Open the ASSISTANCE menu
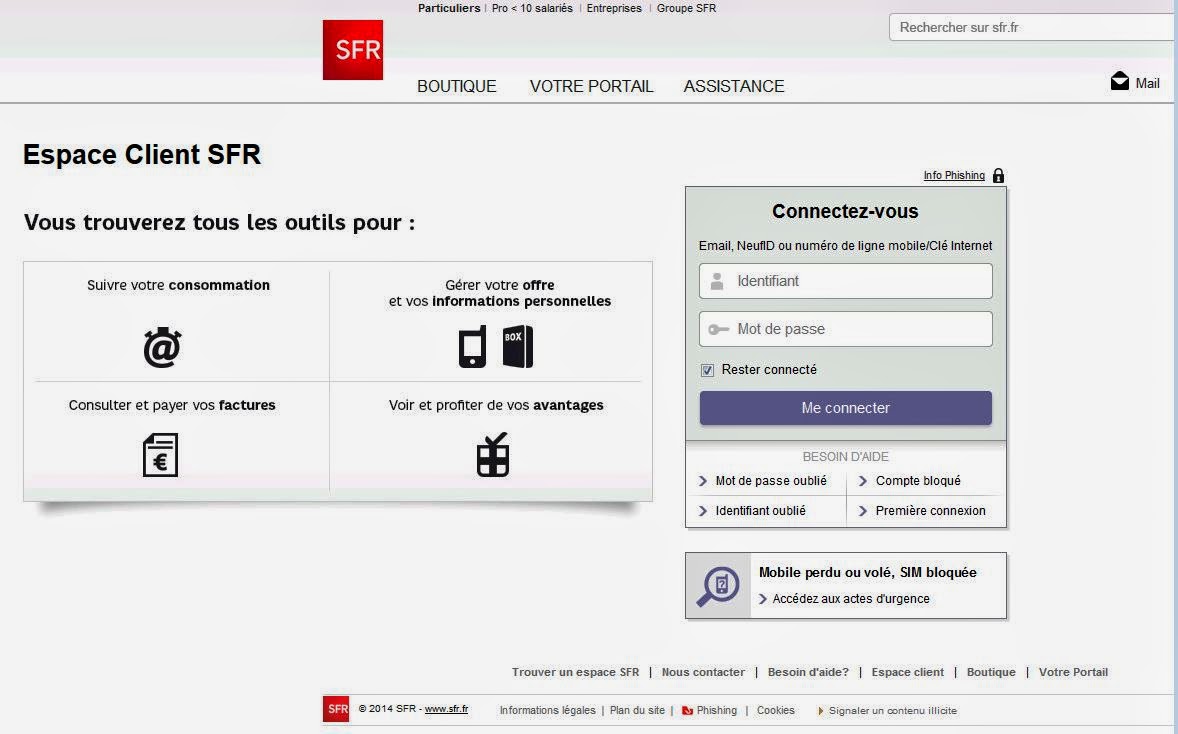This screenshot has height=734, width=1178. tap(734, 86)
